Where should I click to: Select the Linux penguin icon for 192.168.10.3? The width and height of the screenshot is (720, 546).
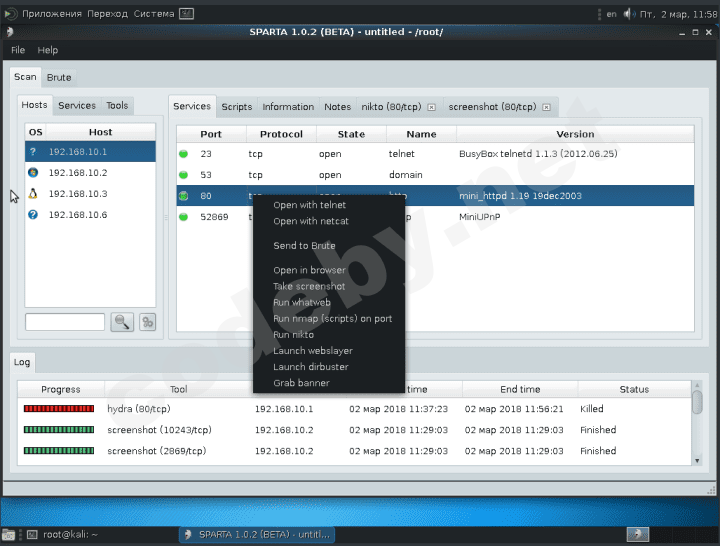click(x=34, y=194)
